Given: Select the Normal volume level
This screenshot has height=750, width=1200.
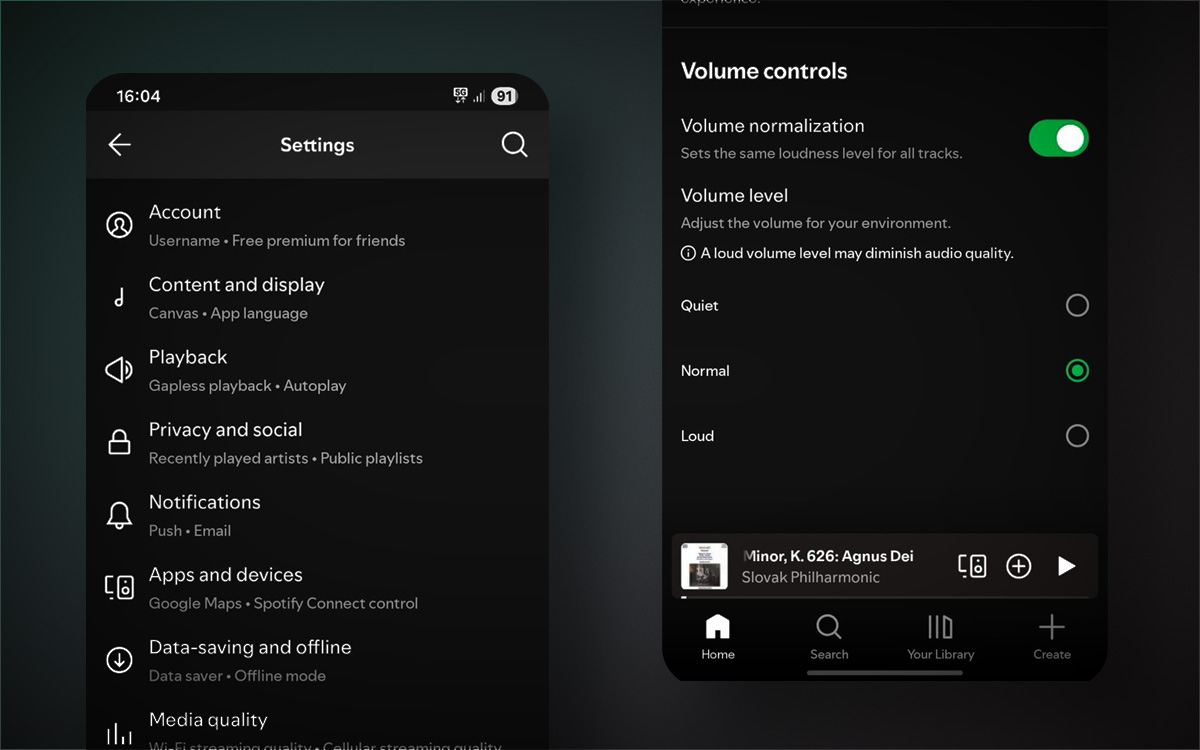Looking at the screenshot, I should pos(1077,371).
